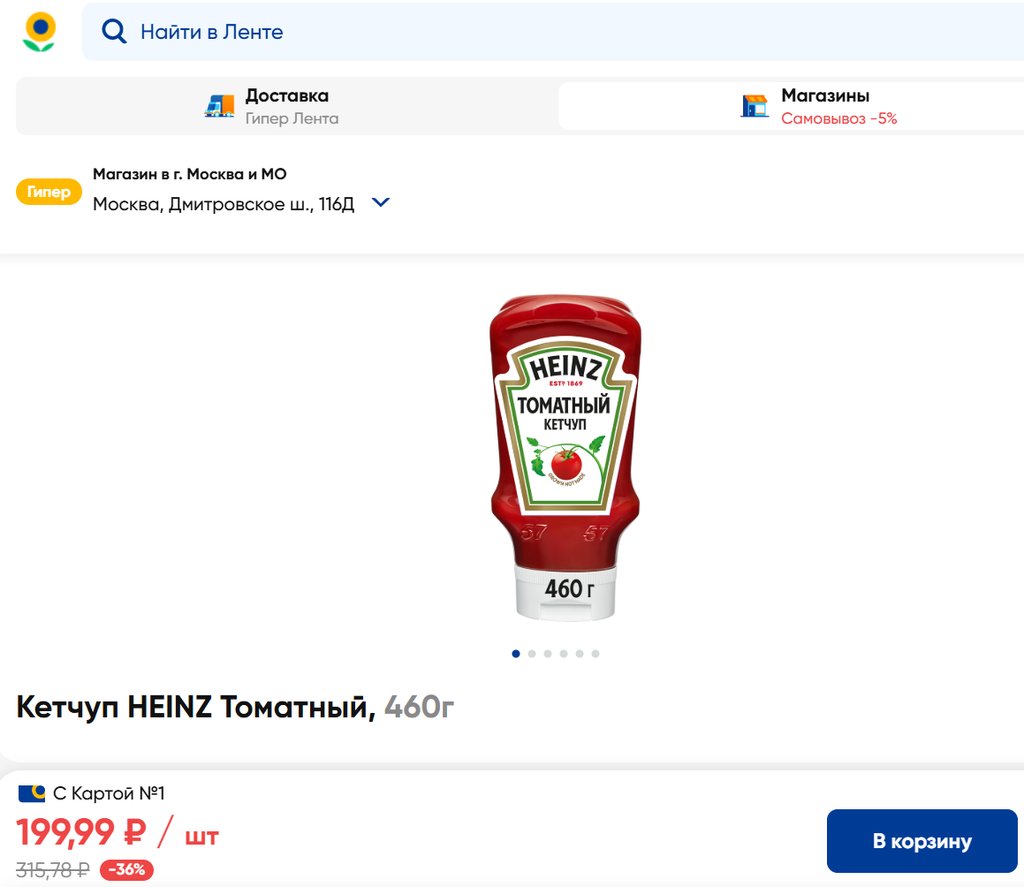Select the third image carousel dot
This screenshot has width=1024, height=887.
coord(548,653)
